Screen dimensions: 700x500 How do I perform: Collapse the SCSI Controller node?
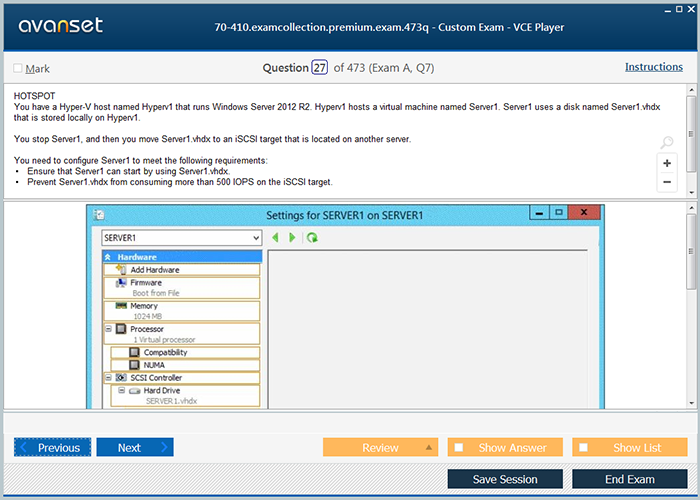click(108, 378)
